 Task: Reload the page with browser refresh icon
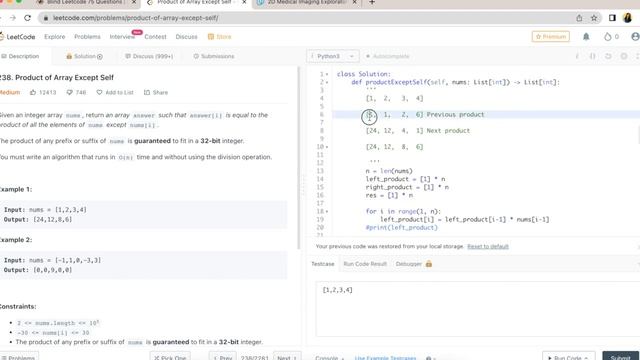(x=27, y=18)
